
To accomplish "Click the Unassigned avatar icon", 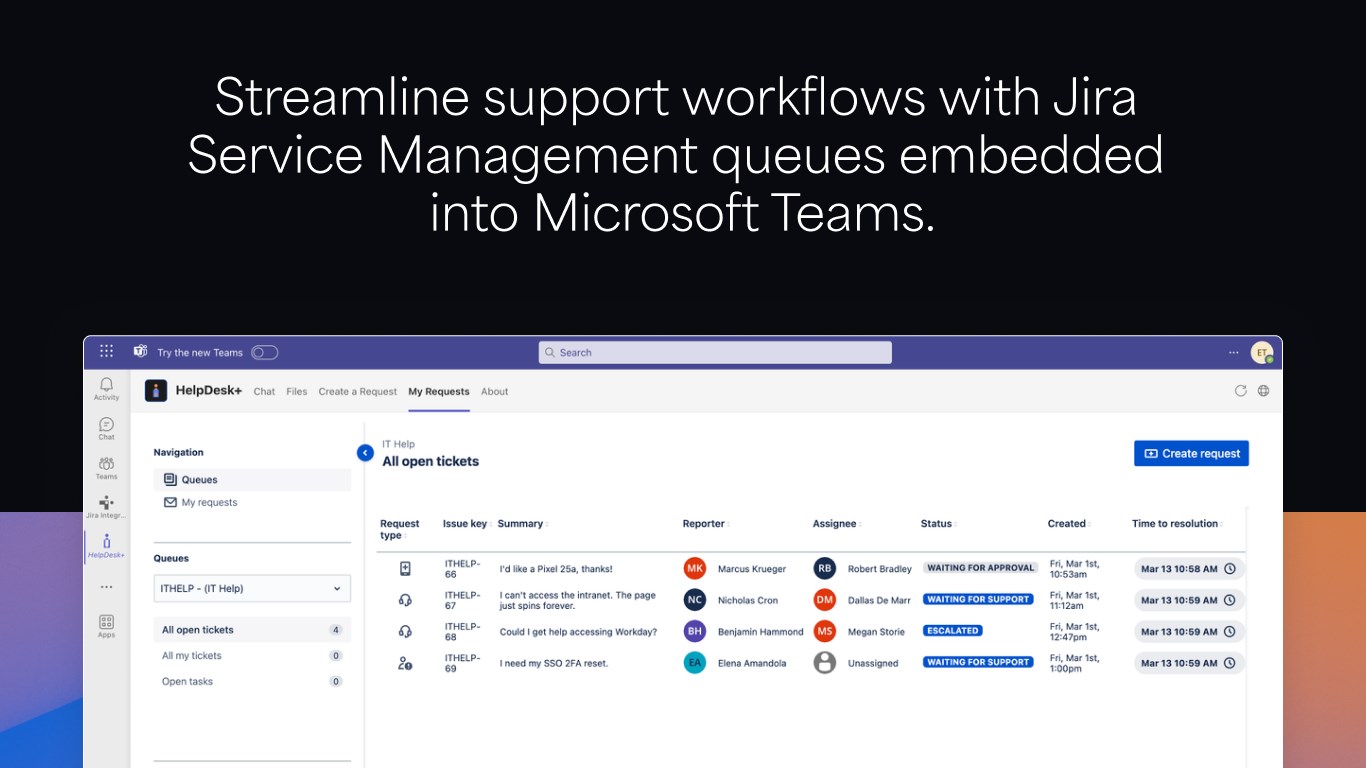I will (x=825, y=662).
